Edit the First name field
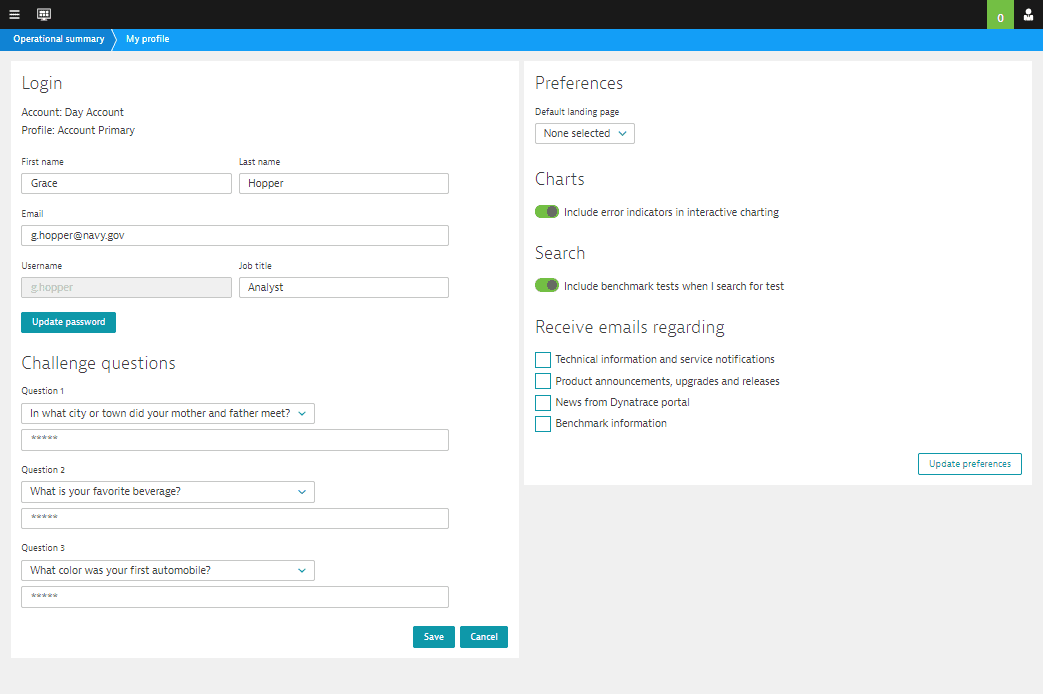Screen dimensions: 1043x694 pyautogui.click(x=126, y=184)
